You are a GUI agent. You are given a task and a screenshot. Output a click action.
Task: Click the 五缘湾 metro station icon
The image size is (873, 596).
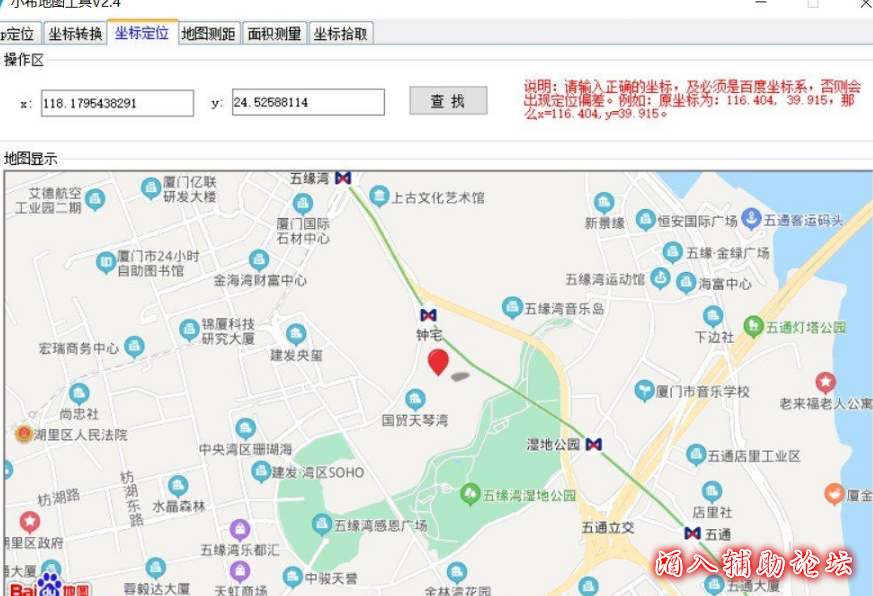tap(343, 178)
